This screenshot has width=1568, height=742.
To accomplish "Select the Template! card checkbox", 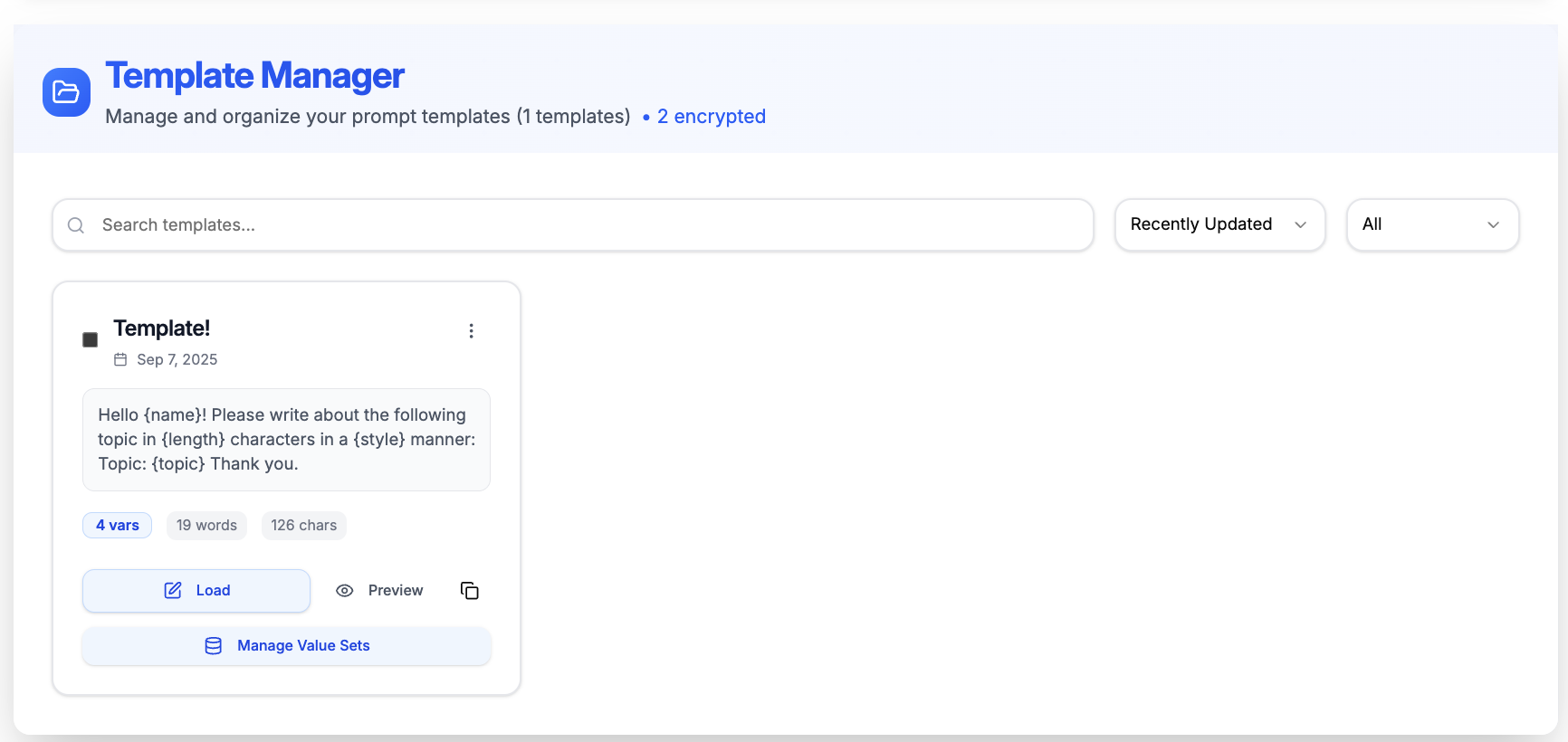I will coord(91,340).
